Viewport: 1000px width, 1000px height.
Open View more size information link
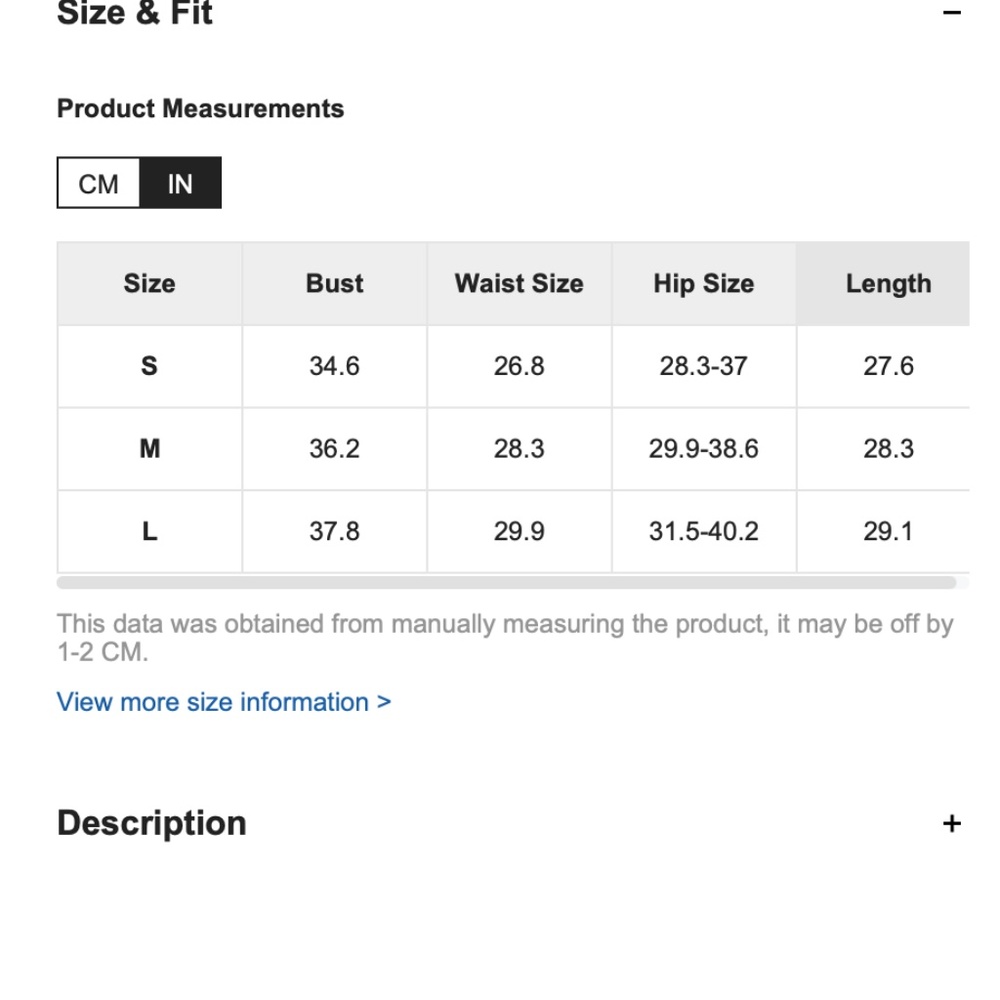(x=223, y=702)
